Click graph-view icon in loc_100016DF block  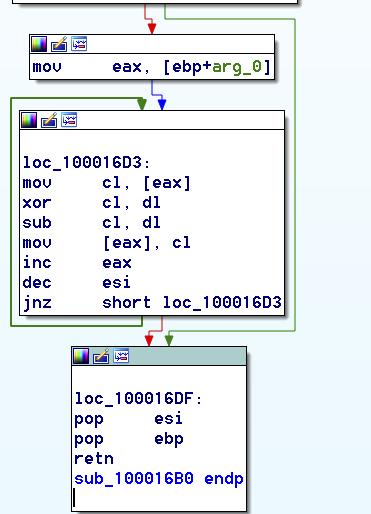(121, 356)
